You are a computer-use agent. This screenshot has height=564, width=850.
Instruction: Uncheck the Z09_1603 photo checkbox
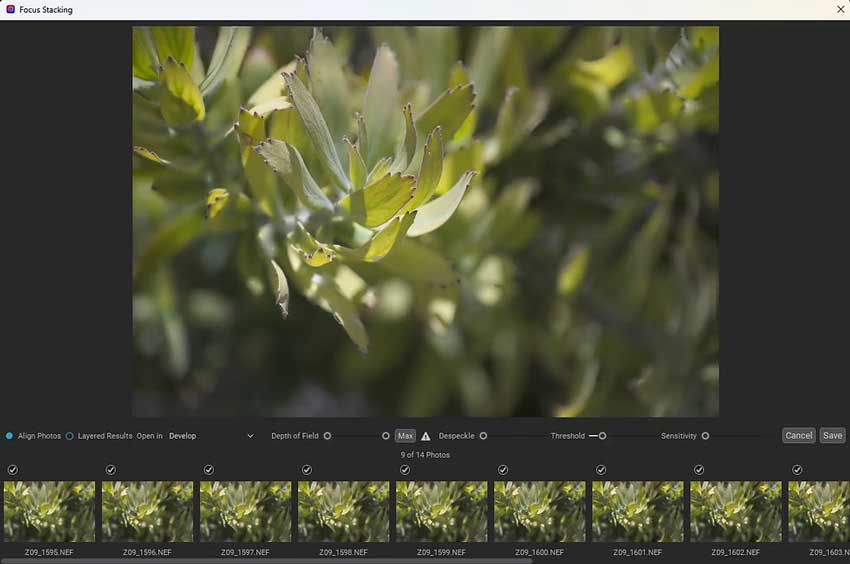(x=797, y=470)
